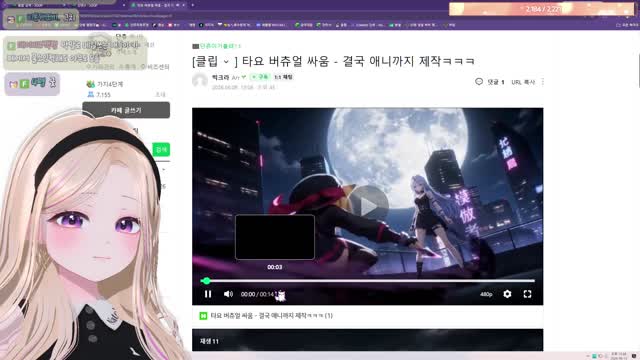Switch the video to fullscreen

click(527, 294)
